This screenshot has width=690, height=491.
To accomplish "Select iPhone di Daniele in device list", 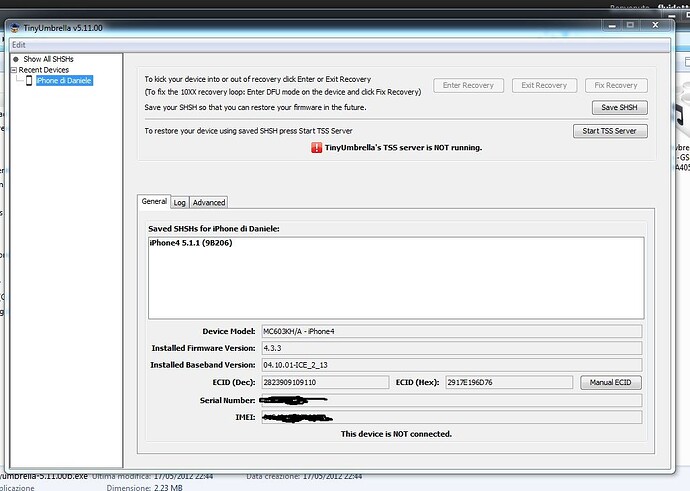I will 64,81.
